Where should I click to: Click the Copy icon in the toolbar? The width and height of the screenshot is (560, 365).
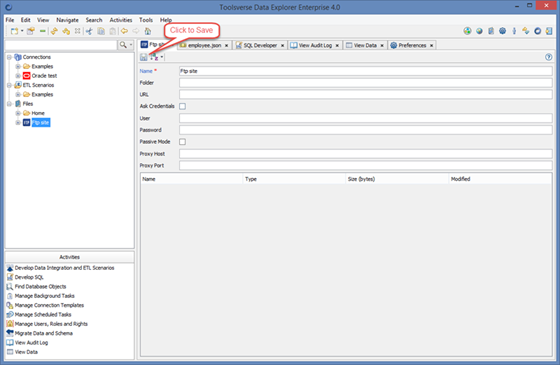101,31
